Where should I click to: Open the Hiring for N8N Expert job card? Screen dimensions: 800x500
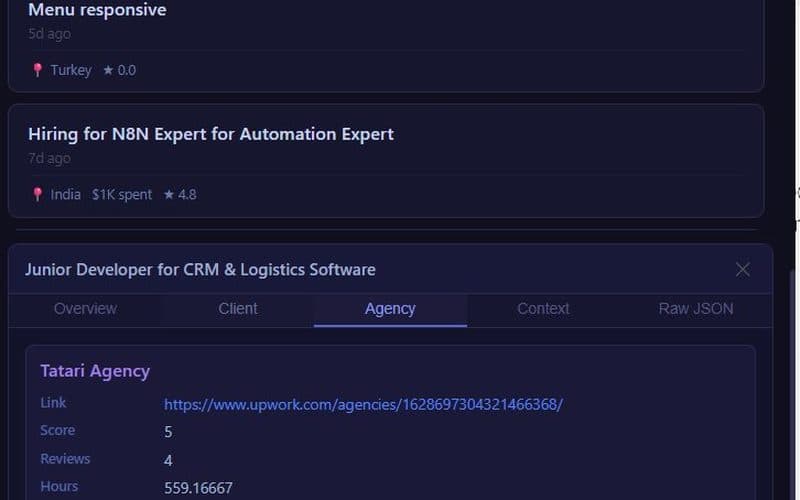point(386,161)
